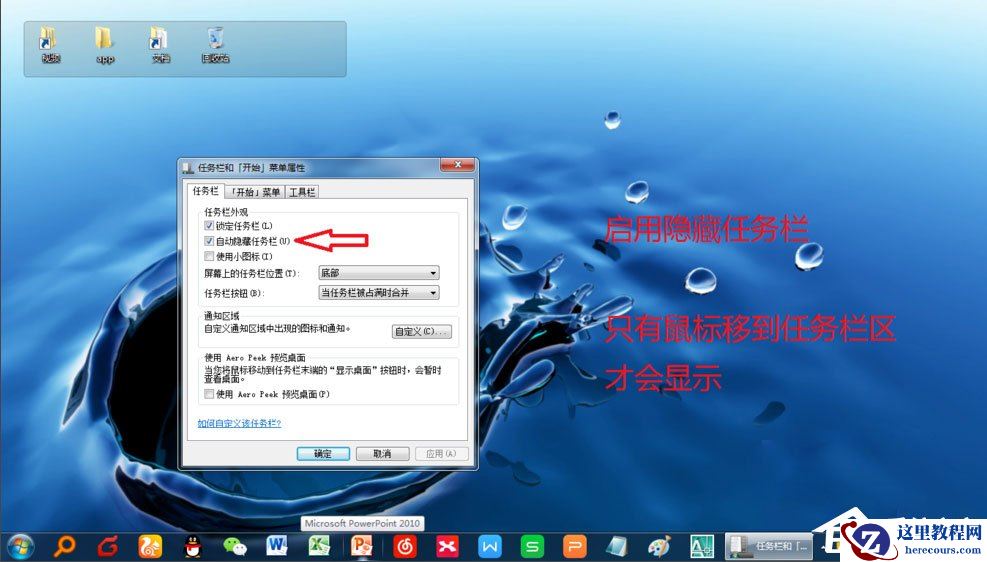Select the 文档 shortcut folder on desktop
Viewport: 987px width, 562px height.
tap(160, 44)
